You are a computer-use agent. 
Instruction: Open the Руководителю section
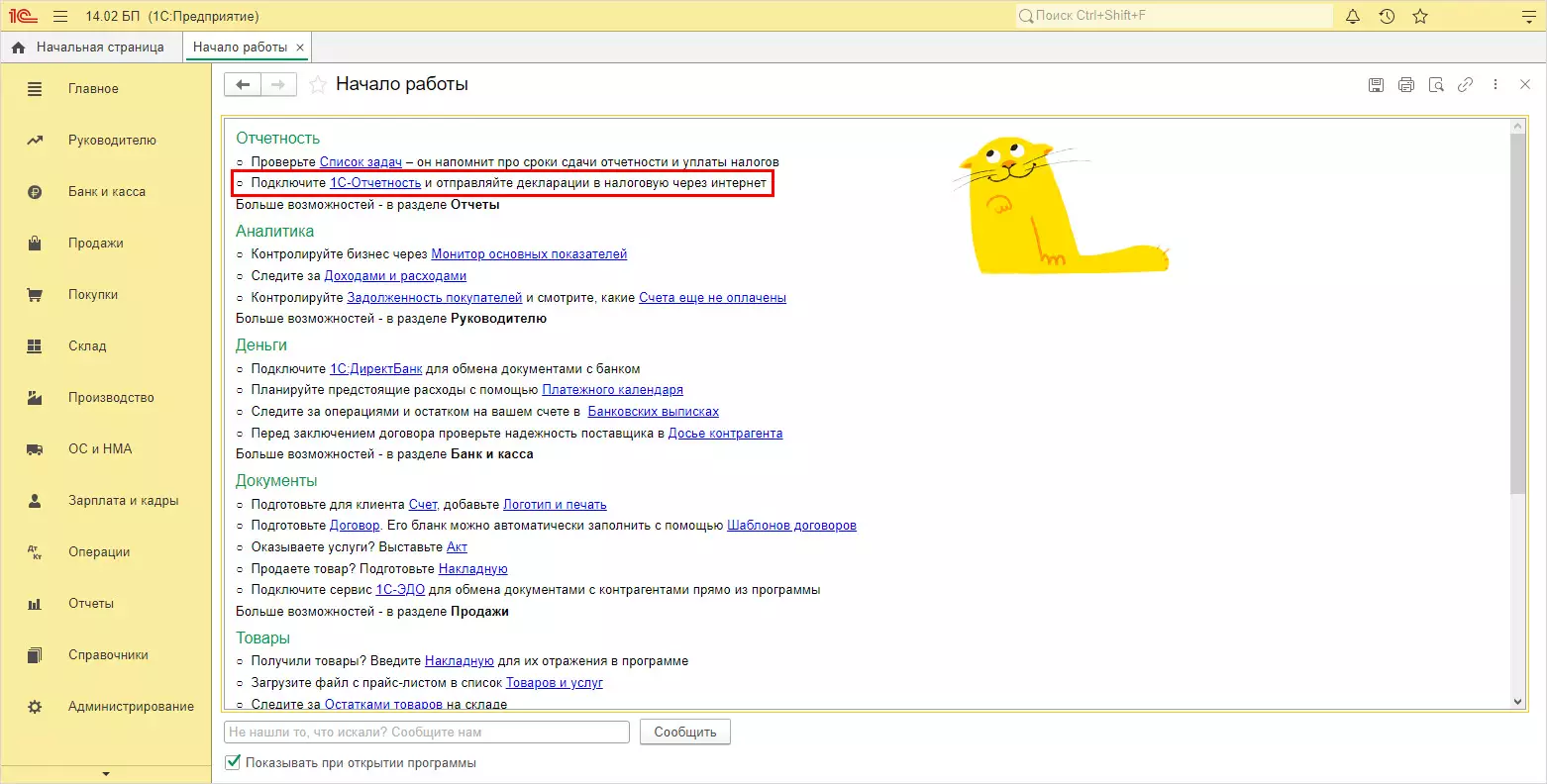(112, 141)
